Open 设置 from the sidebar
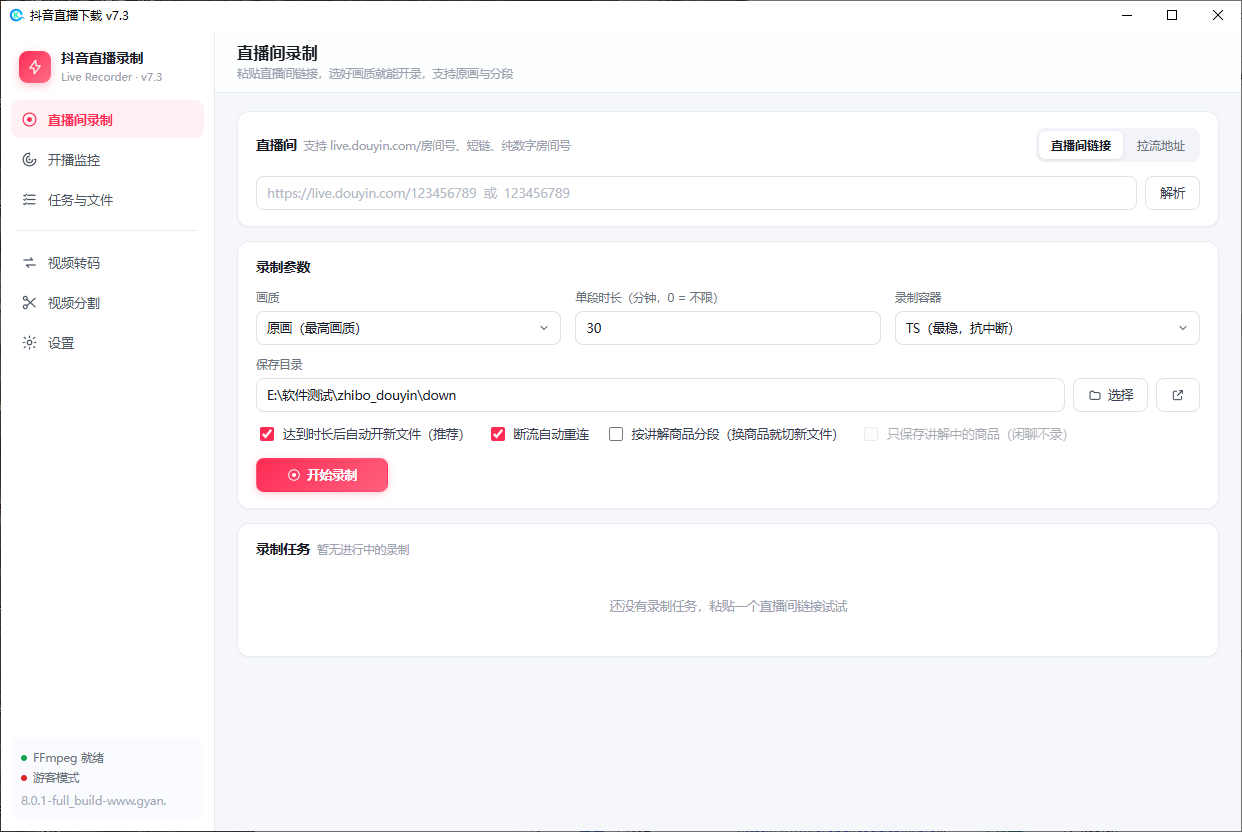The height and width of the screenshot is (832, 1242). click(x=107, y=343)
